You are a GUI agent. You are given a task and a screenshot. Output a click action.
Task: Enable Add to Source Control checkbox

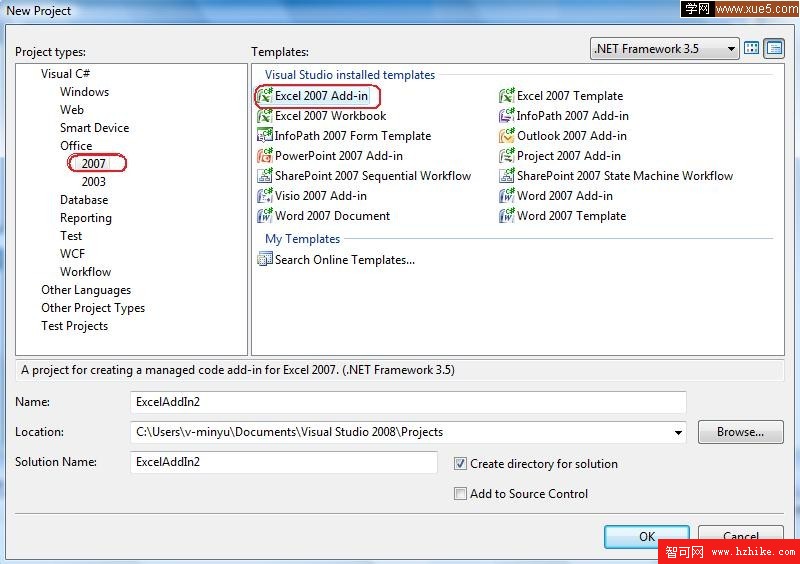(x=460, y=494)
